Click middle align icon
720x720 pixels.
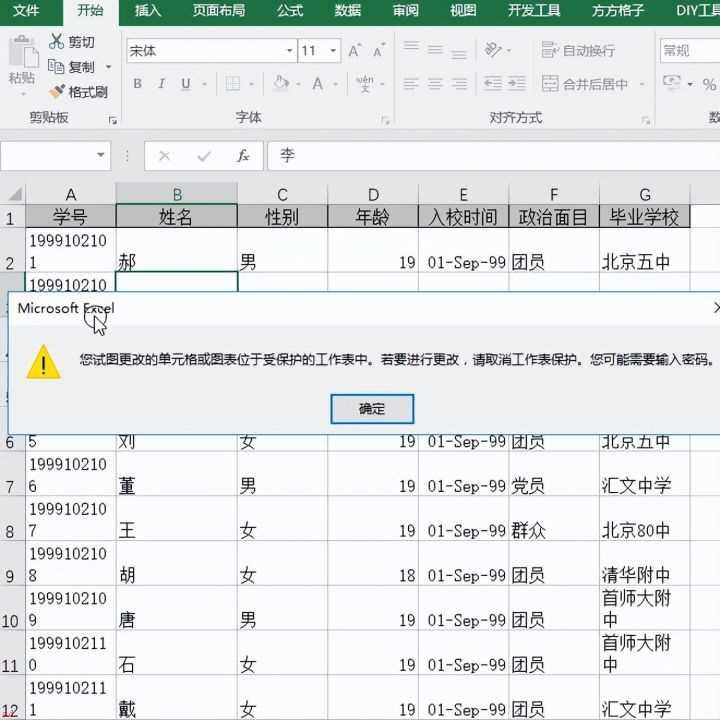tap(435, 49)
